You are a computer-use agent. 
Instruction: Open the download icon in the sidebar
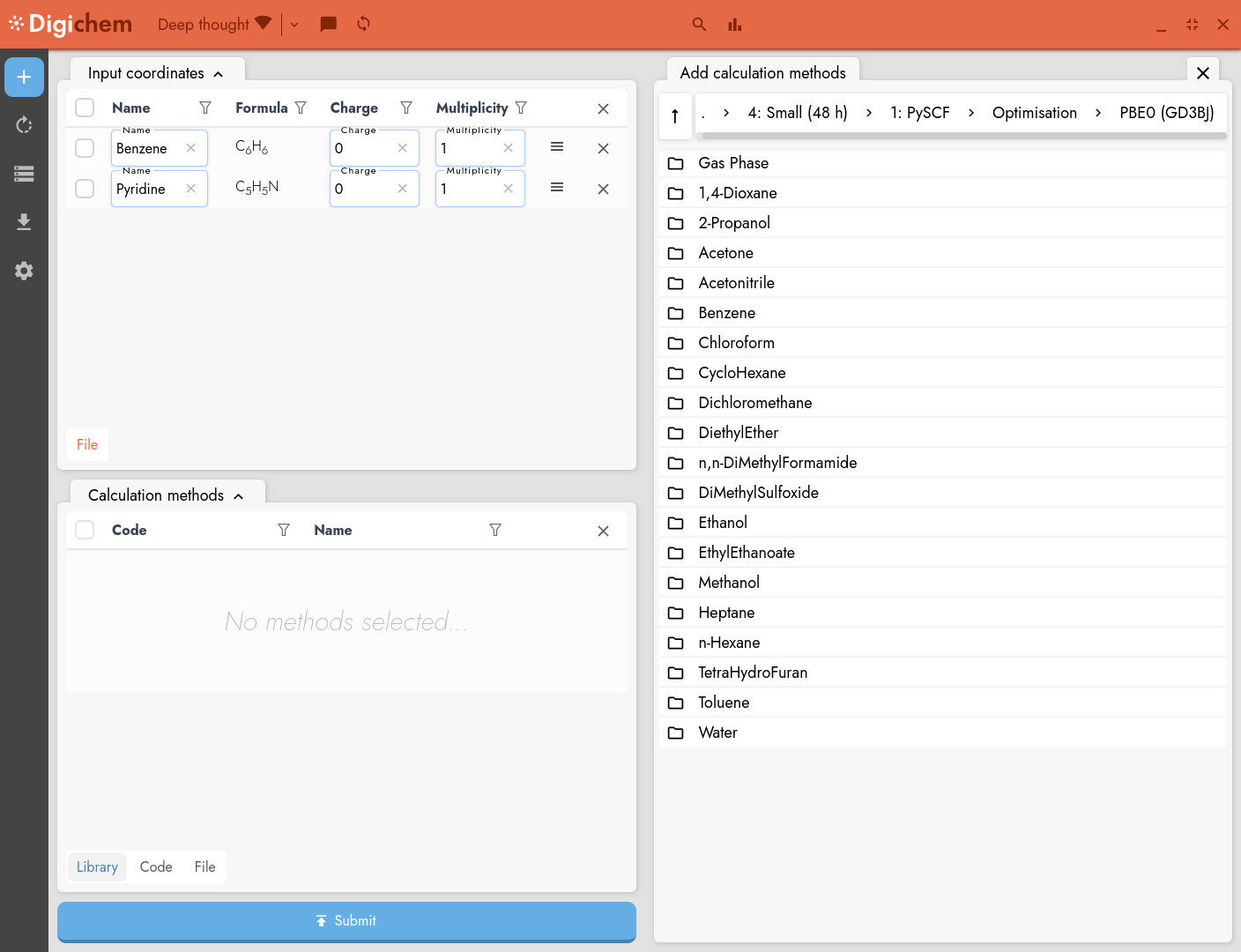(24, 221)
